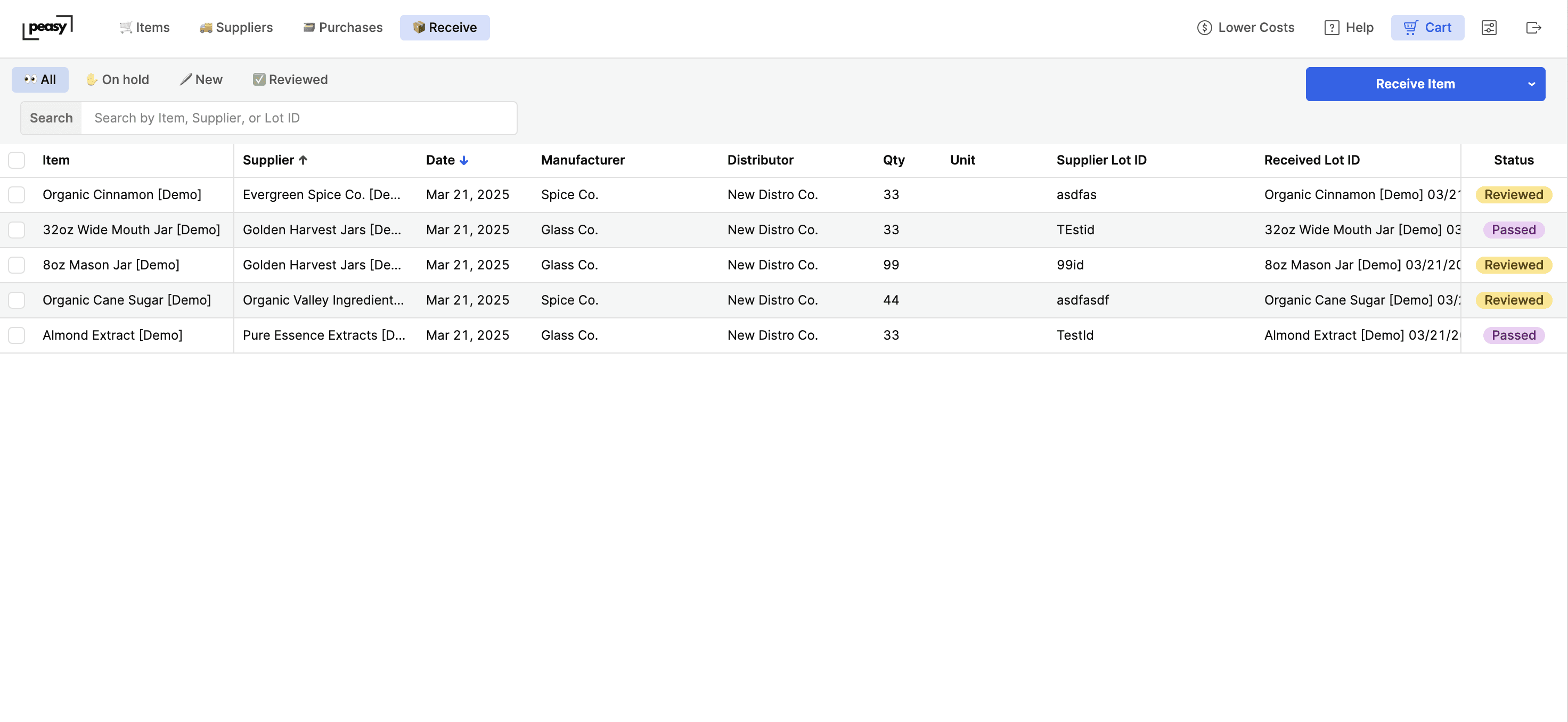Click quantity 99 cell
The height and width of the screenshot is (722, 1568).
891,265
